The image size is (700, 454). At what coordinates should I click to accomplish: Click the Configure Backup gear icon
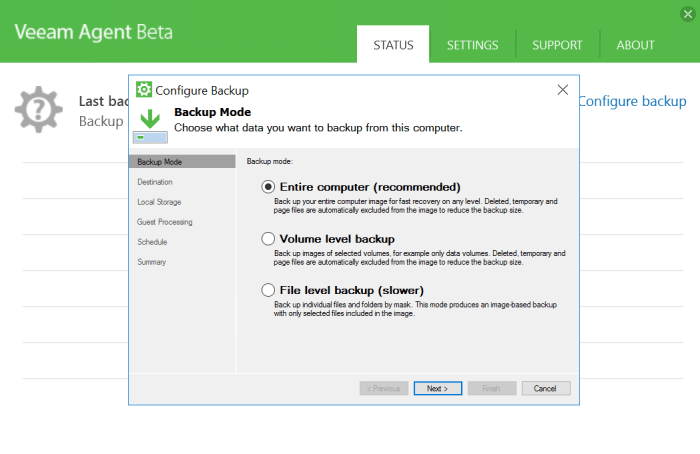pyautogui.click(x=144, y=90)
